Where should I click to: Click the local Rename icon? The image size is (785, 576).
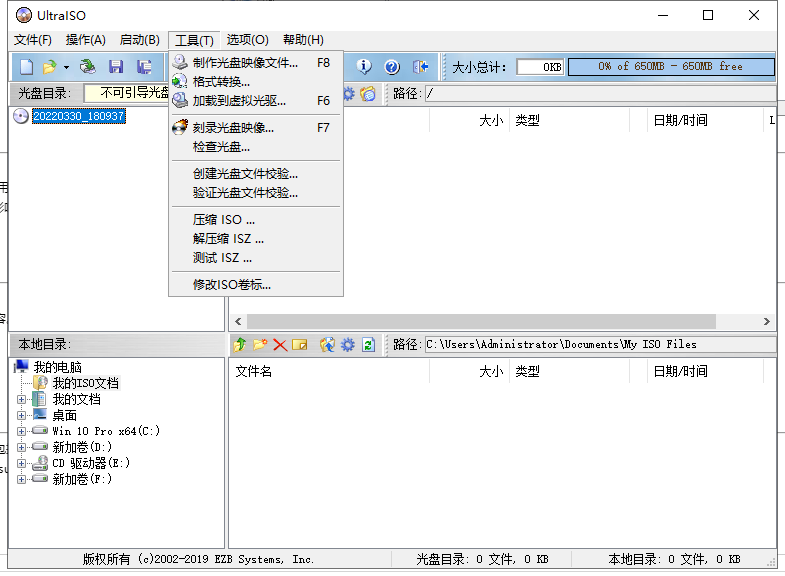[300, 344]
